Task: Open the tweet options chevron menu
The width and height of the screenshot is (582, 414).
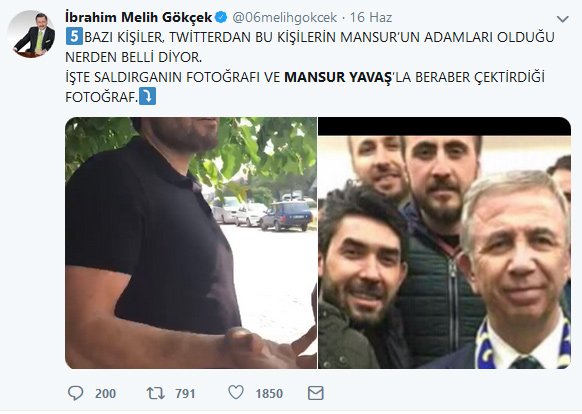Action: click(563, 19)
